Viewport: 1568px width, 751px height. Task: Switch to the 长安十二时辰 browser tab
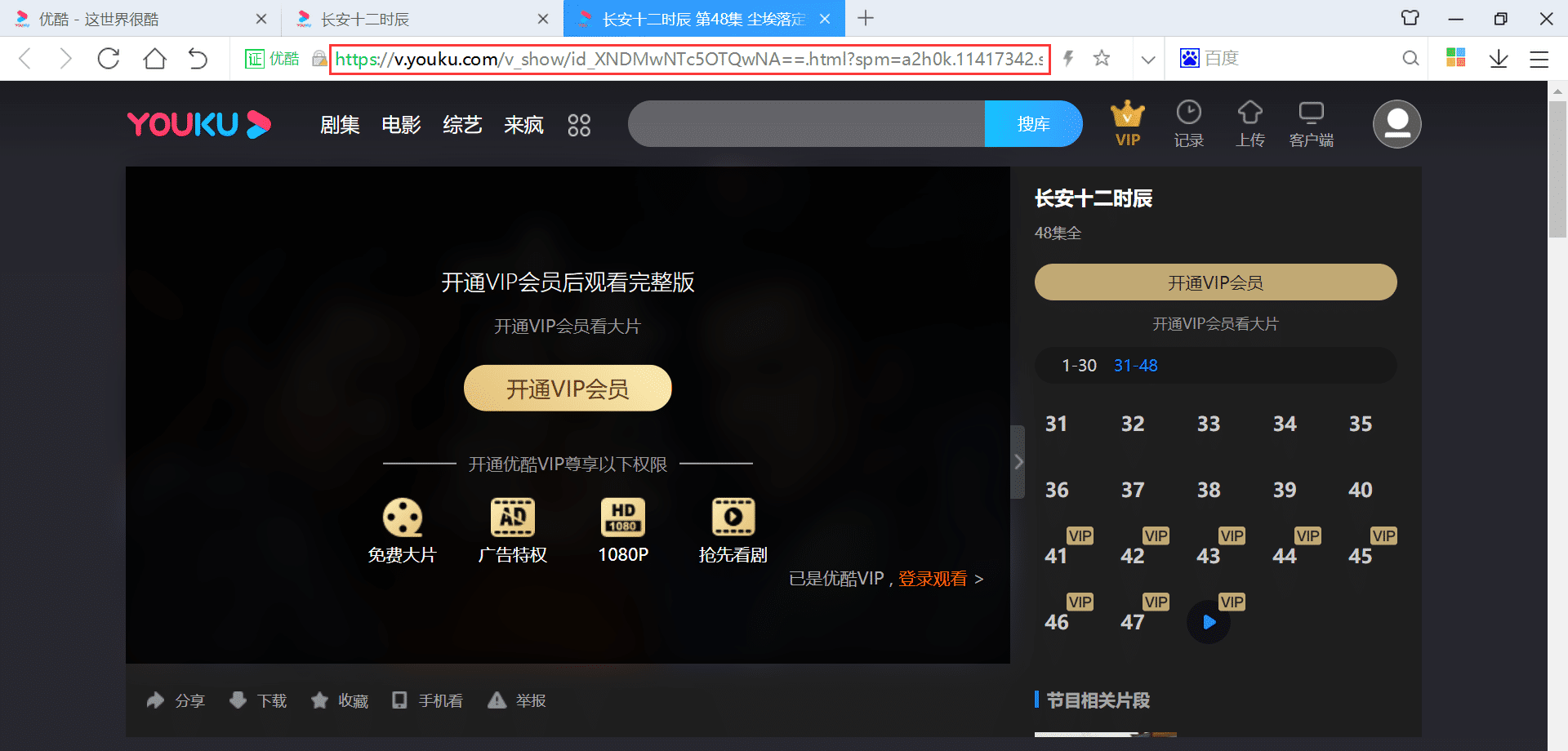[364, 19]
